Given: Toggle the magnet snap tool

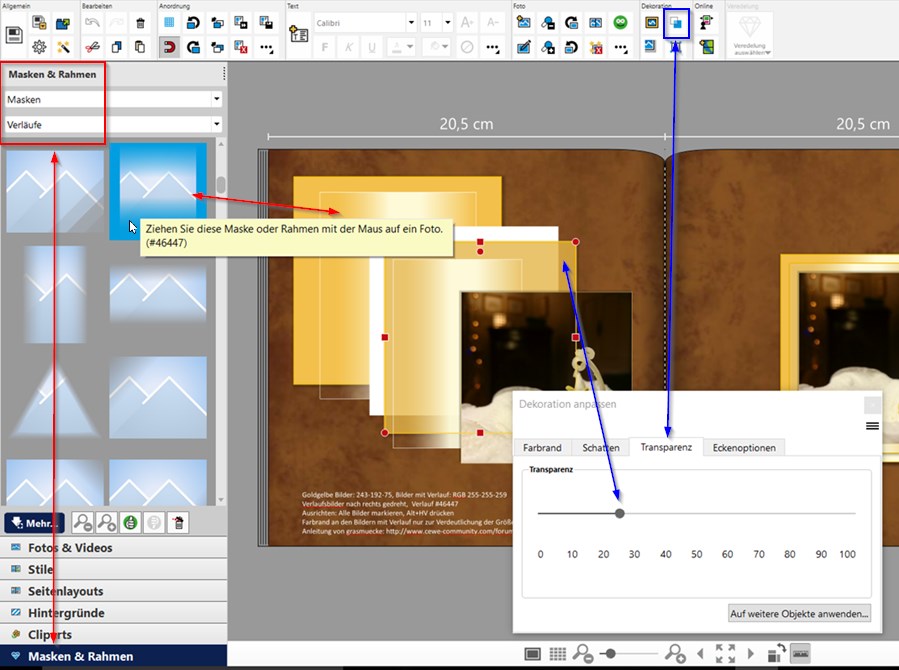Looking at the screenshot, I should (x=168, y=46).
